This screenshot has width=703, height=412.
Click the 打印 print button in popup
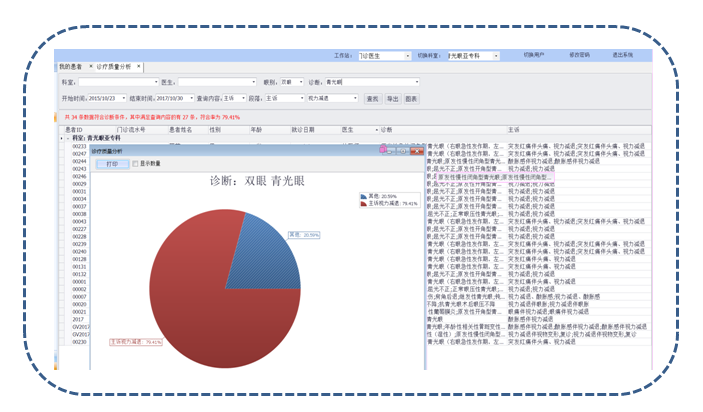[x=112, y=164]
